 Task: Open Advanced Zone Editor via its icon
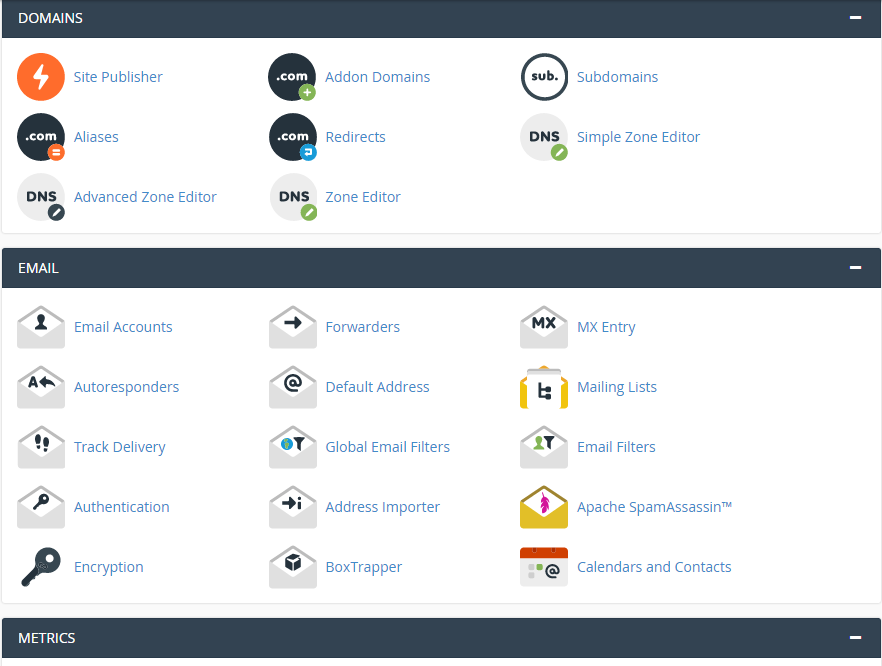(x=40, y=197)
